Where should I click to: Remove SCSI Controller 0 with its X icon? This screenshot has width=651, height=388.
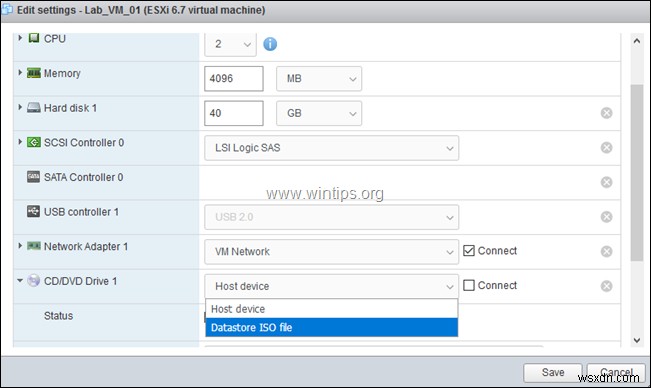[x=607, y=147]
